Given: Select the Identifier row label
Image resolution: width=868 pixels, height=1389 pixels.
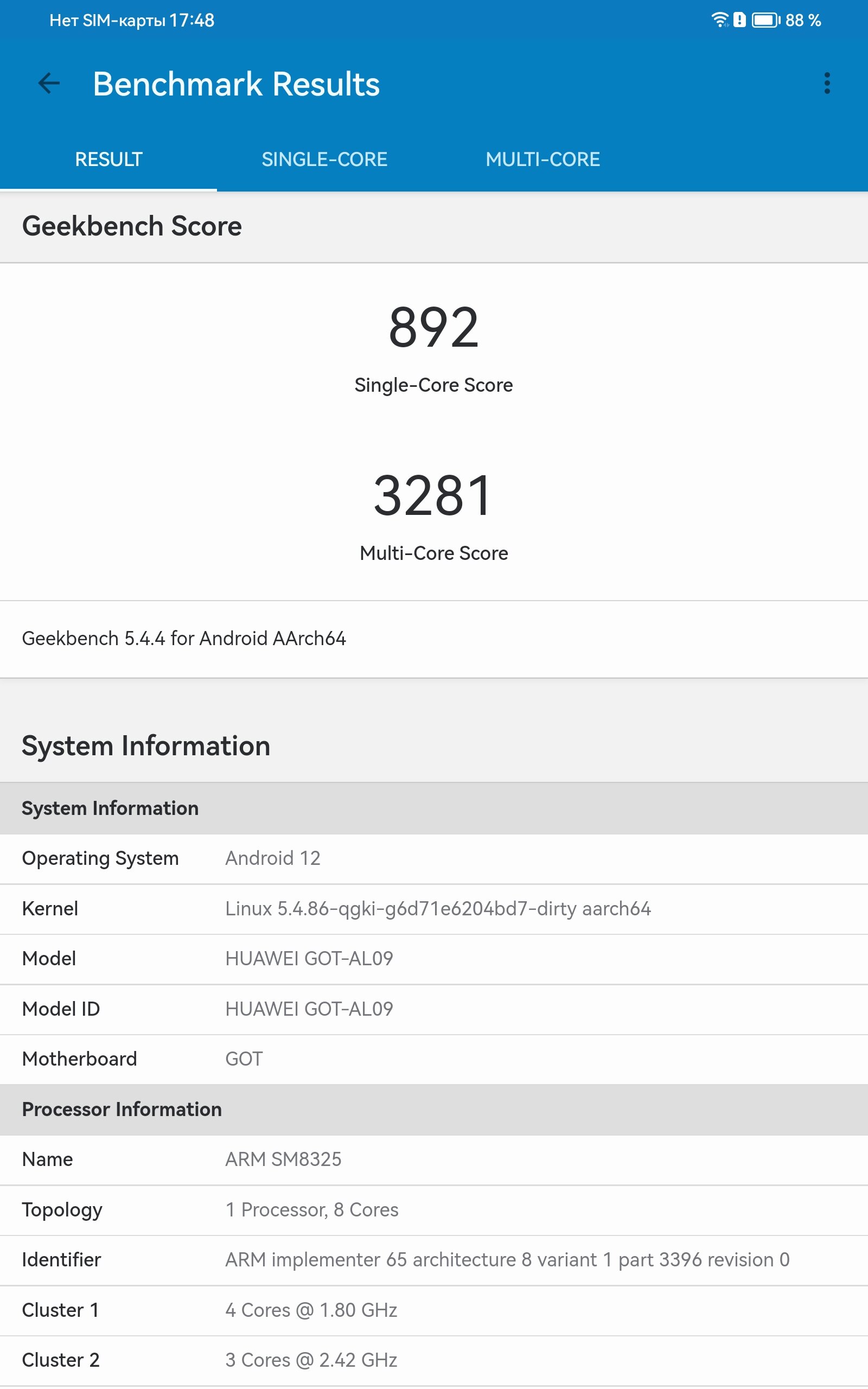Looking at the screenshot, I should coord(61,1260).
